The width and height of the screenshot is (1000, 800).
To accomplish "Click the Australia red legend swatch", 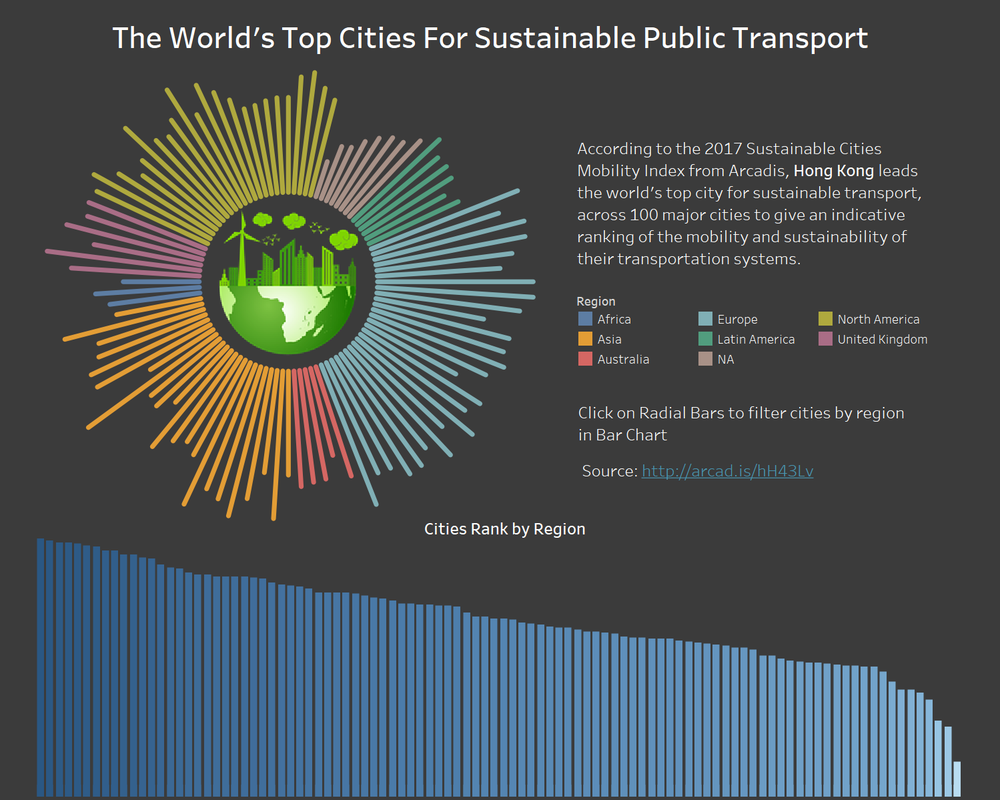I will tap(585, 359).
